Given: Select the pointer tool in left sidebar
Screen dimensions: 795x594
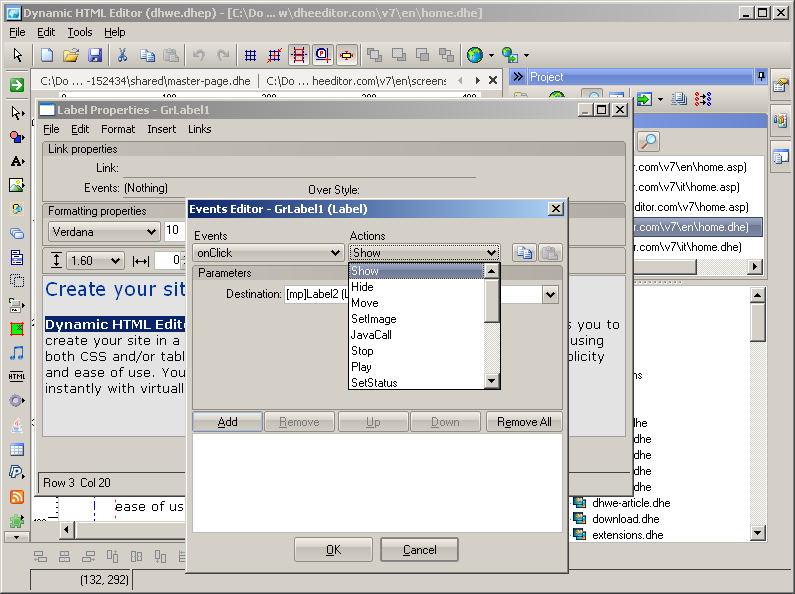Looking at the screenshot, I should (17, 113).
